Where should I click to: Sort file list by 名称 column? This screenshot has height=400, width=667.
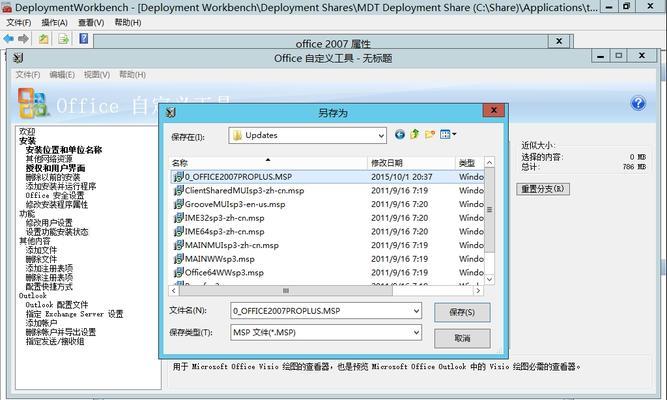click(268, 163)
